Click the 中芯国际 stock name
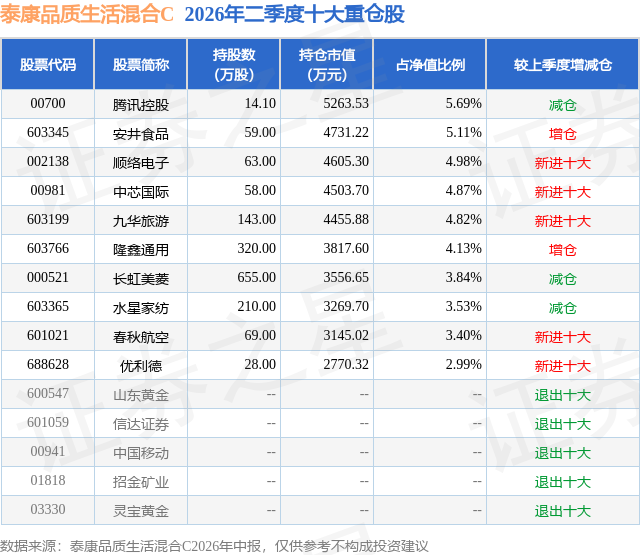The width and height of the screenshot is (640, 555). click(141, 192)
